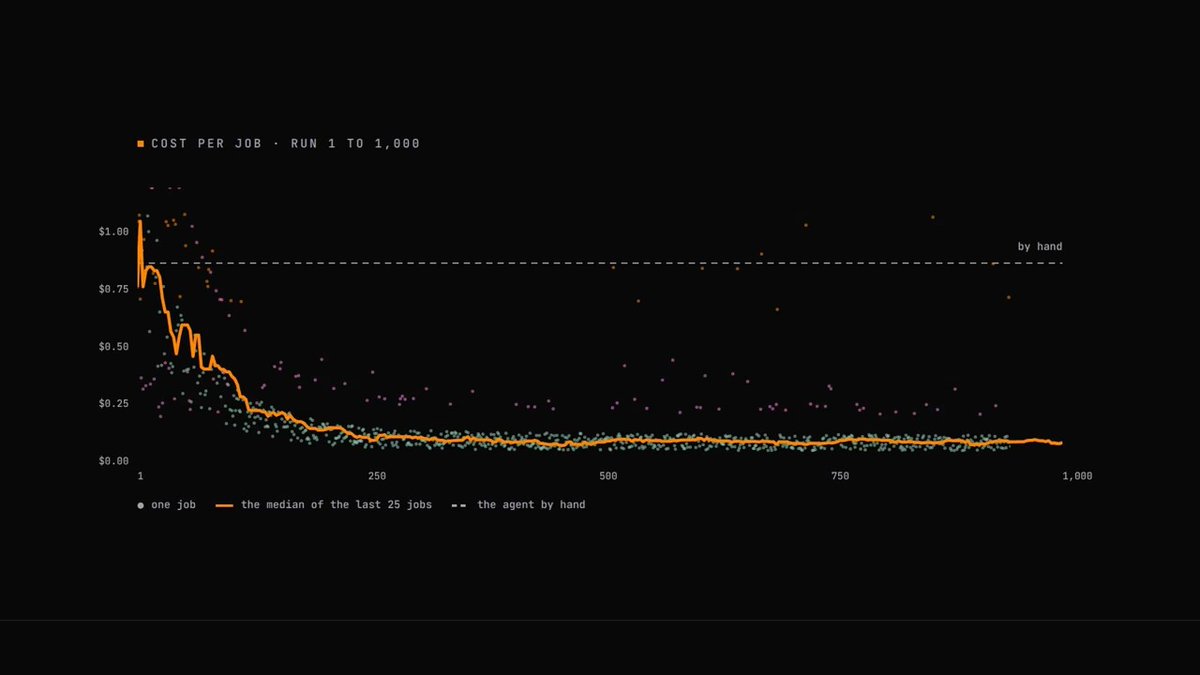Click the dashed line legend marker for agent by hand
The image size is (1200, 675).
tap(459, 506)
